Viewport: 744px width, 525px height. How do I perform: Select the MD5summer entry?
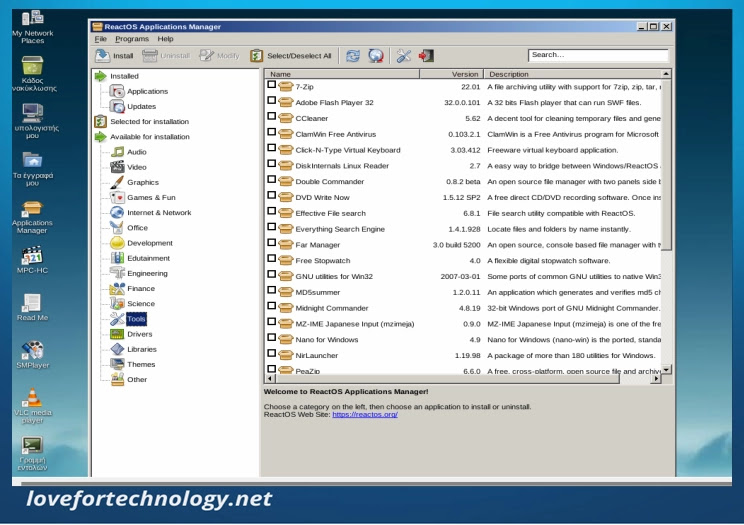pos(317,292)
